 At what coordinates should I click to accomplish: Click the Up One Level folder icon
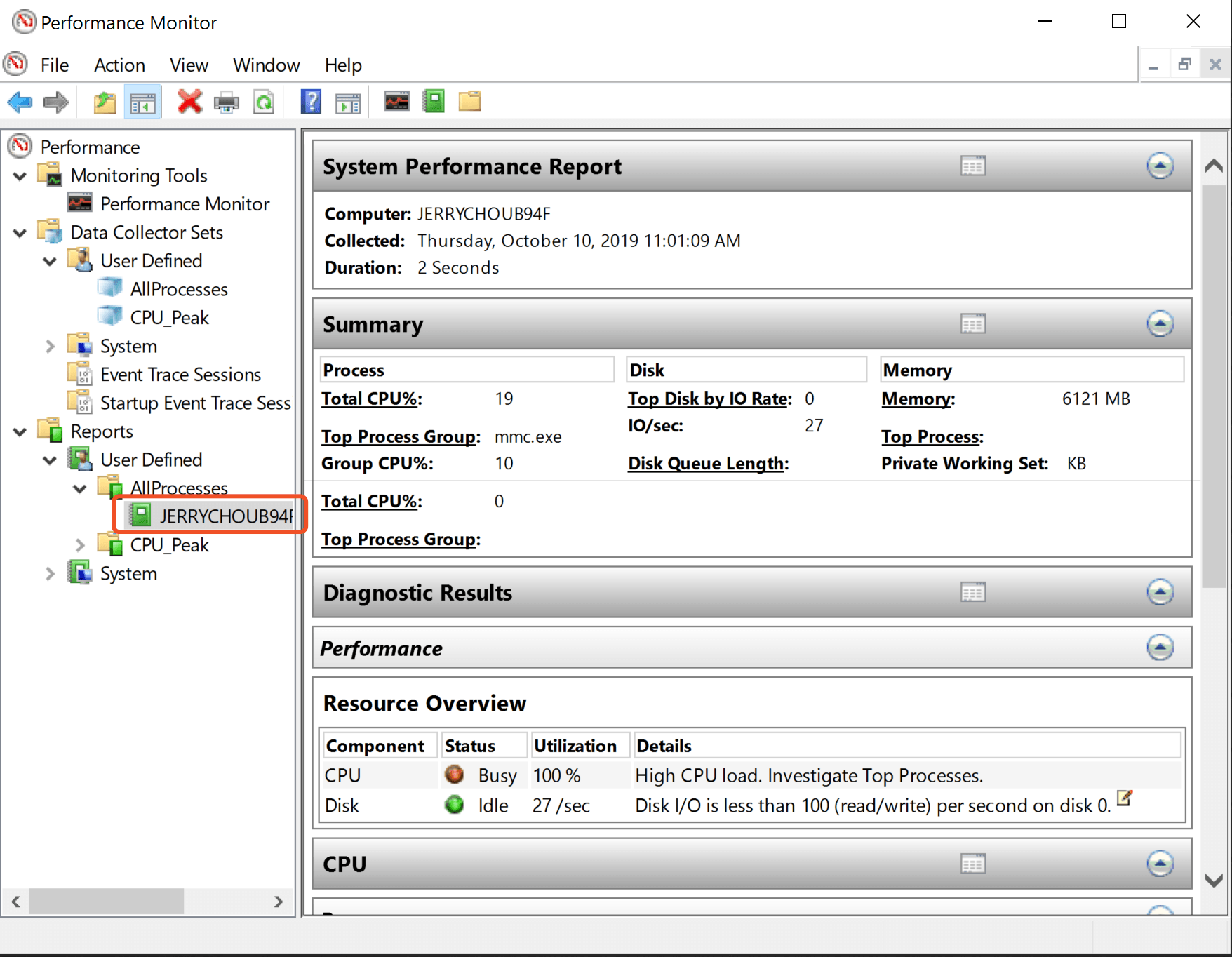click(105, 102)
